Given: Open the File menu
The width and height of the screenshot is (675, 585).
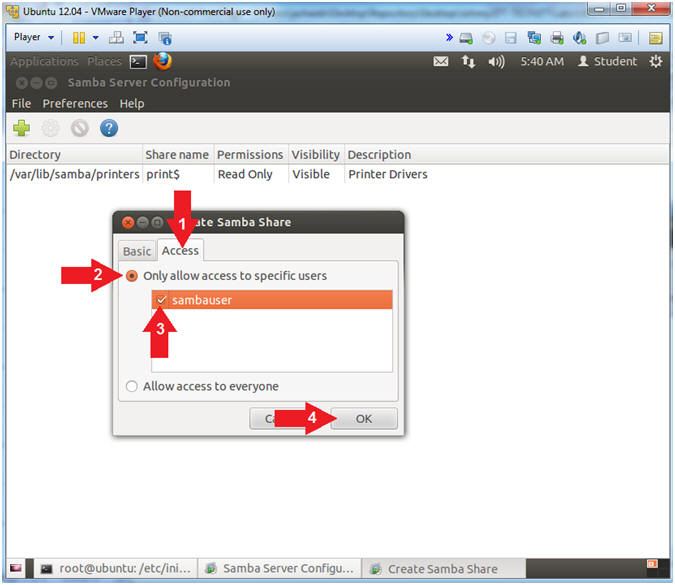Looking at the screenshot, I should (x=21, y=104).
